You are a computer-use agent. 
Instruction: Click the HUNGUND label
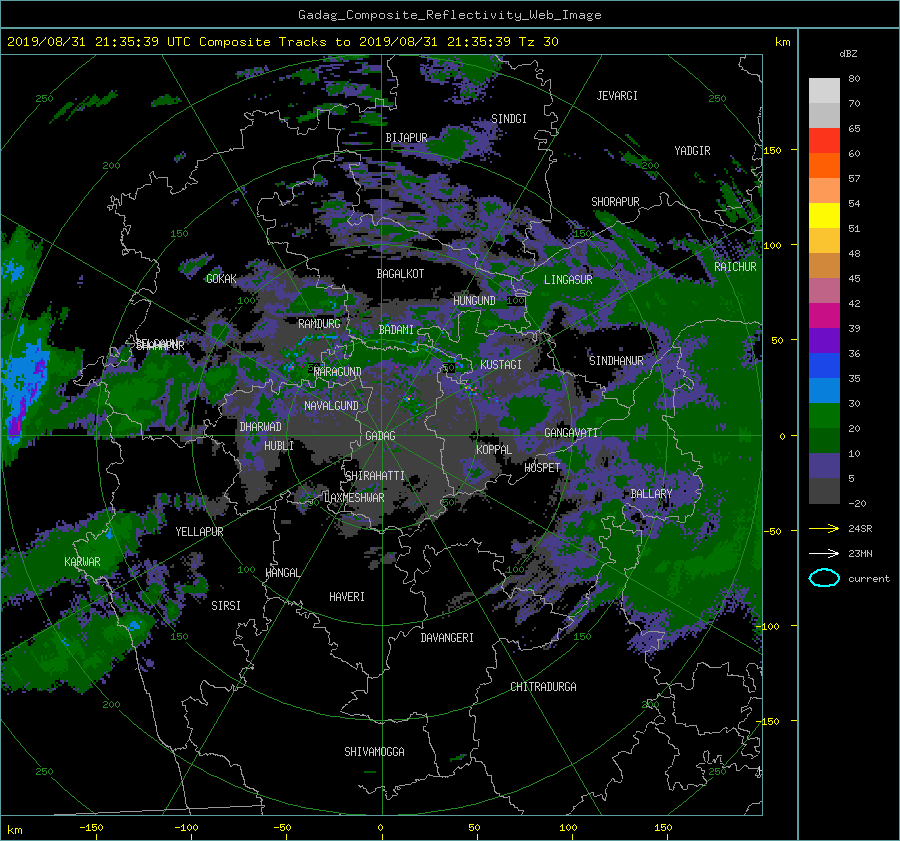[474, 301]
